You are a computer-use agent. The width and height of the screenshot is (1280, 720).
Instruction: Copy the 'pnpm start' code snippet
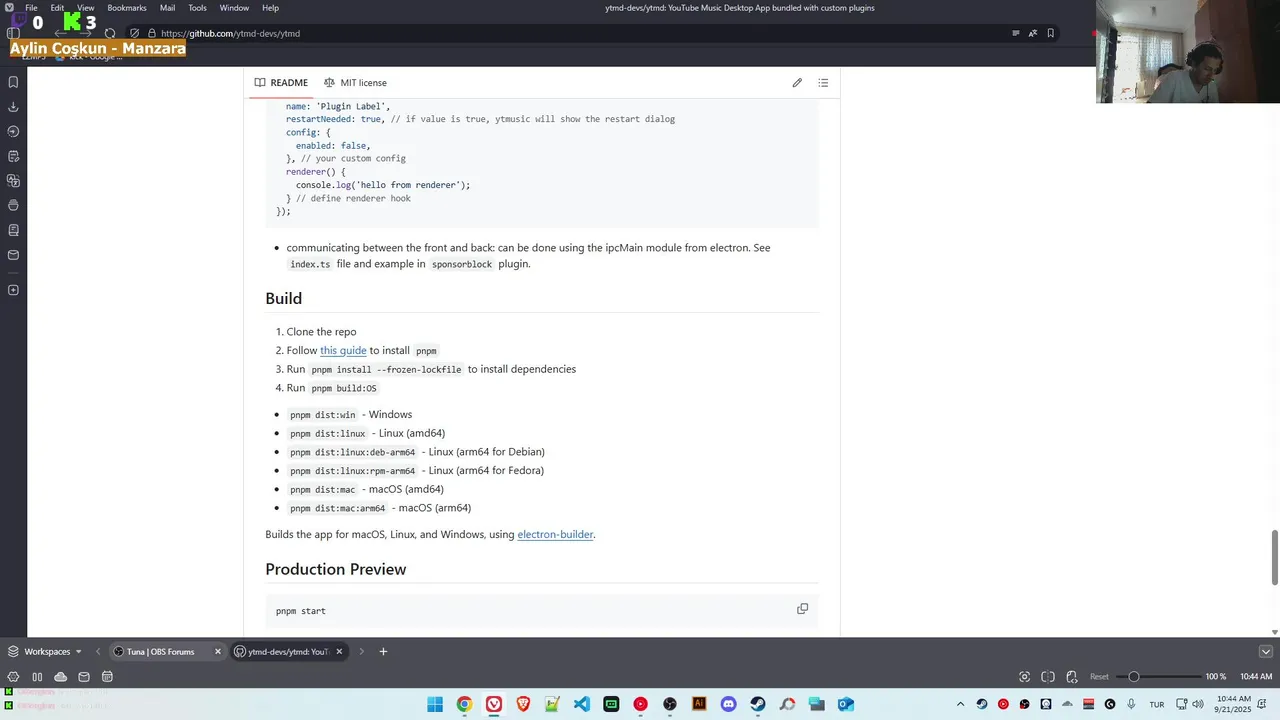[802, 608]
